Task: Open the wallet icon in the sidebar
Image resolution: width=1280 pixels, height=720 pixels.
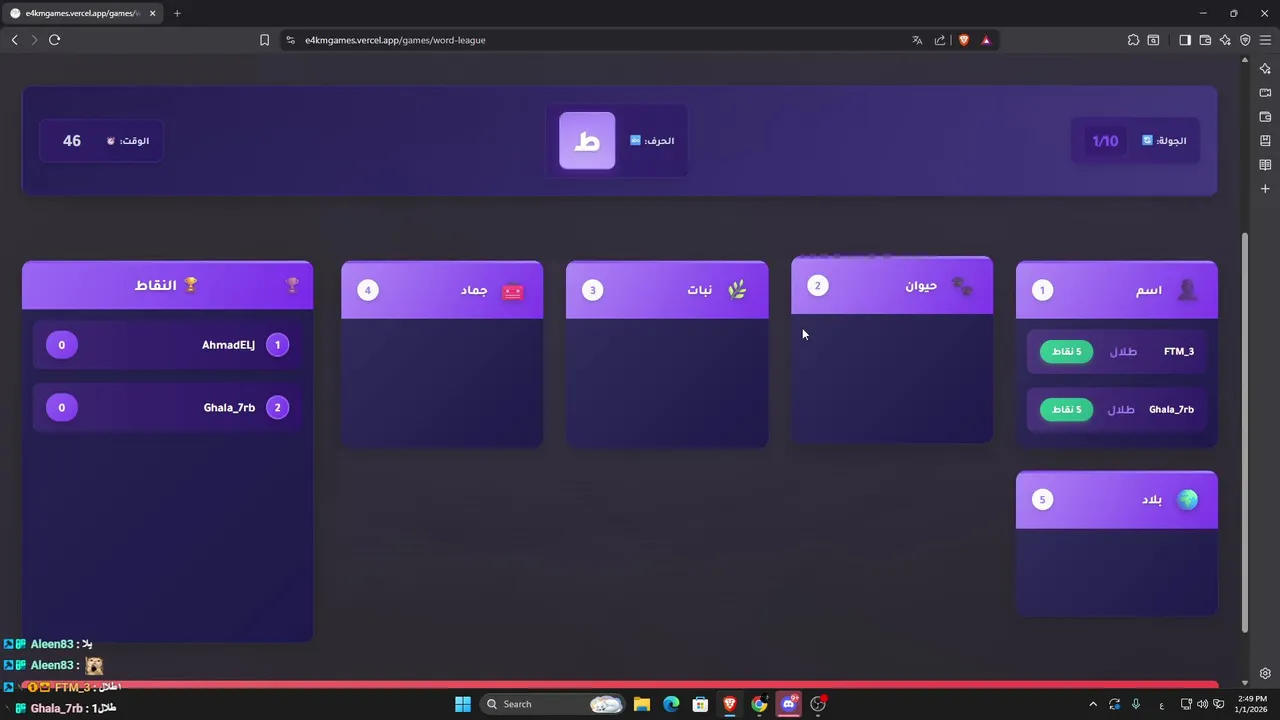Action: pos(1265,117)
